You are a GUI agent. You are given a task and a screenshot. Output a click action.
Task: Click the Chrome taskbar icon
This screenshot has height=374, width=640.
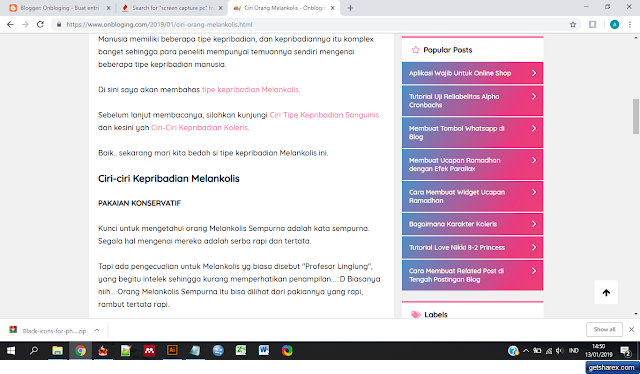click(x=80, y=350)
